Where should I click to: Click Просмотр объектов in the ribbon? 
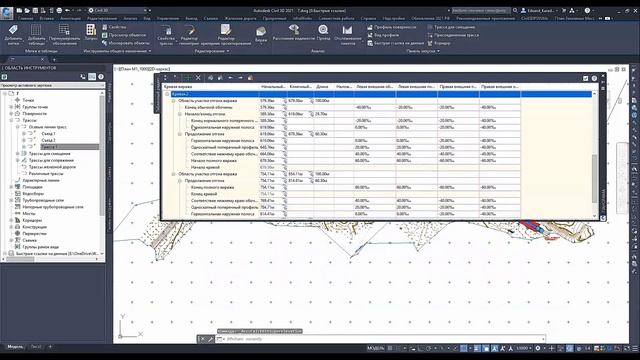124,35
